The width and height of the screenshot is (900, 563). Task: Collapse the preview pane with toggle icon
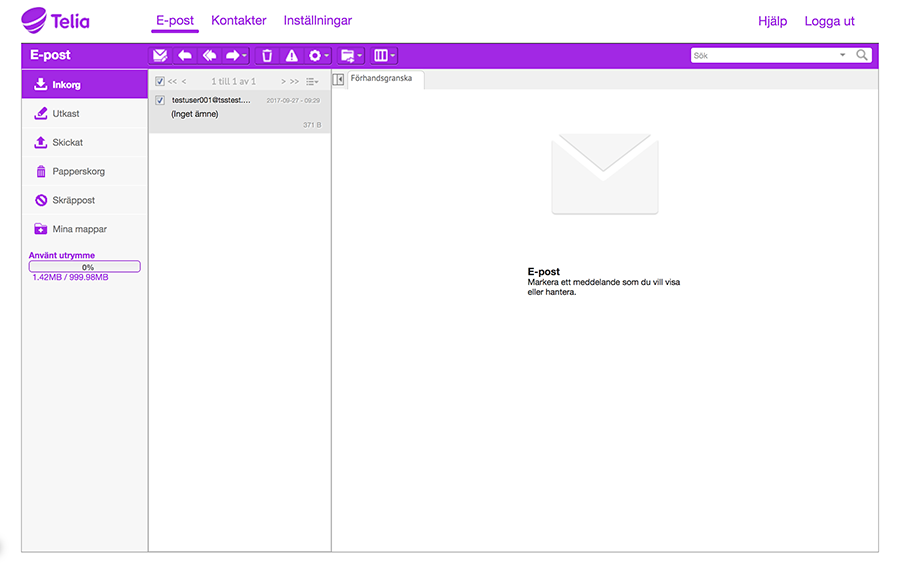coord(338,79)
